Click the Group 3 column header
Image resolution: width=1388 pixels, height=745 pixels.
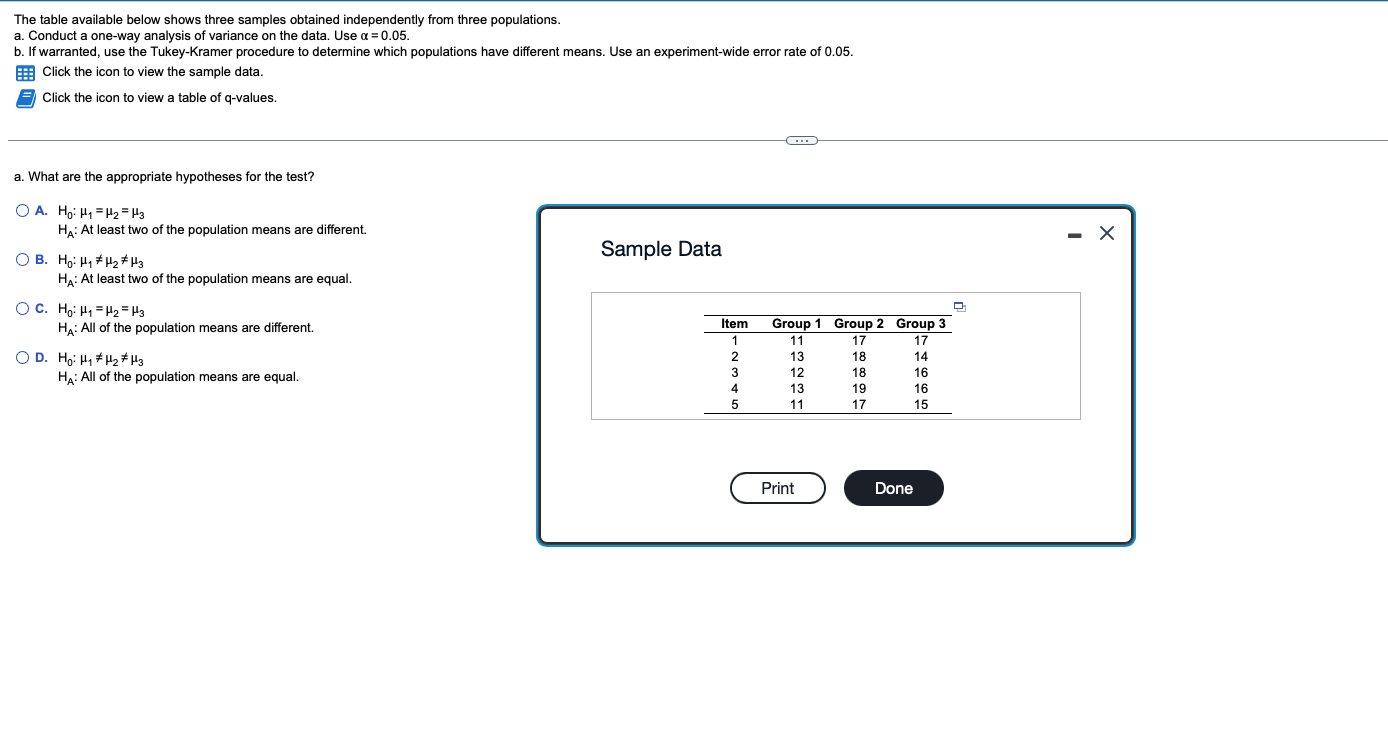click(x=921, y=324)
